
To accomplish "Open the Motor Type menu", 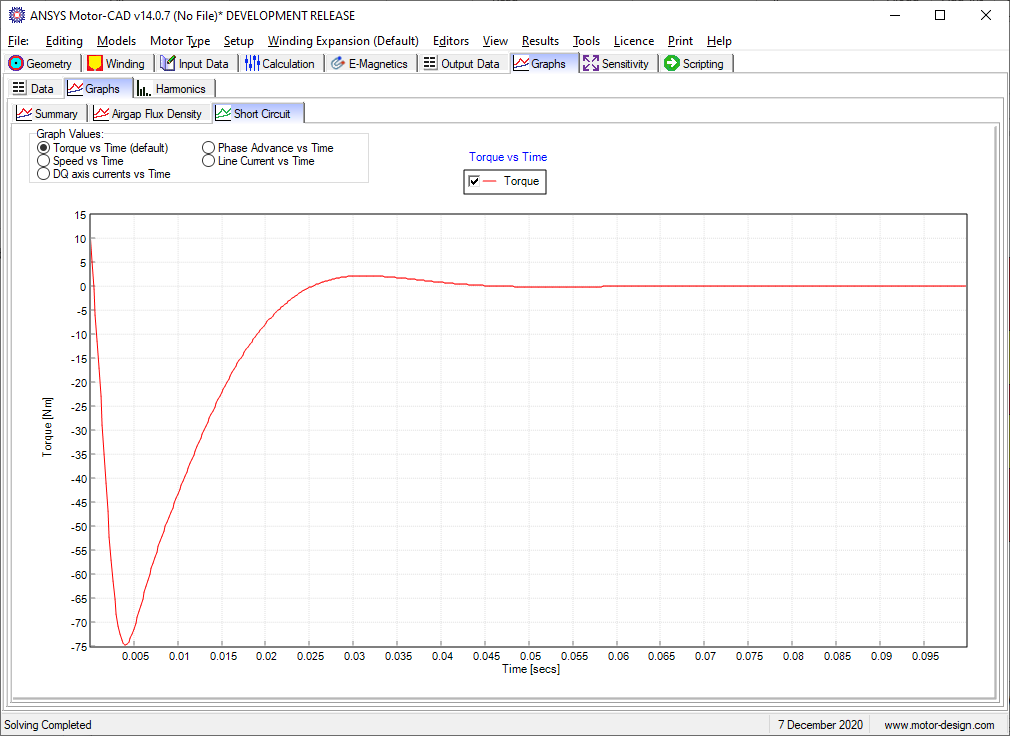I will [180, 41].
